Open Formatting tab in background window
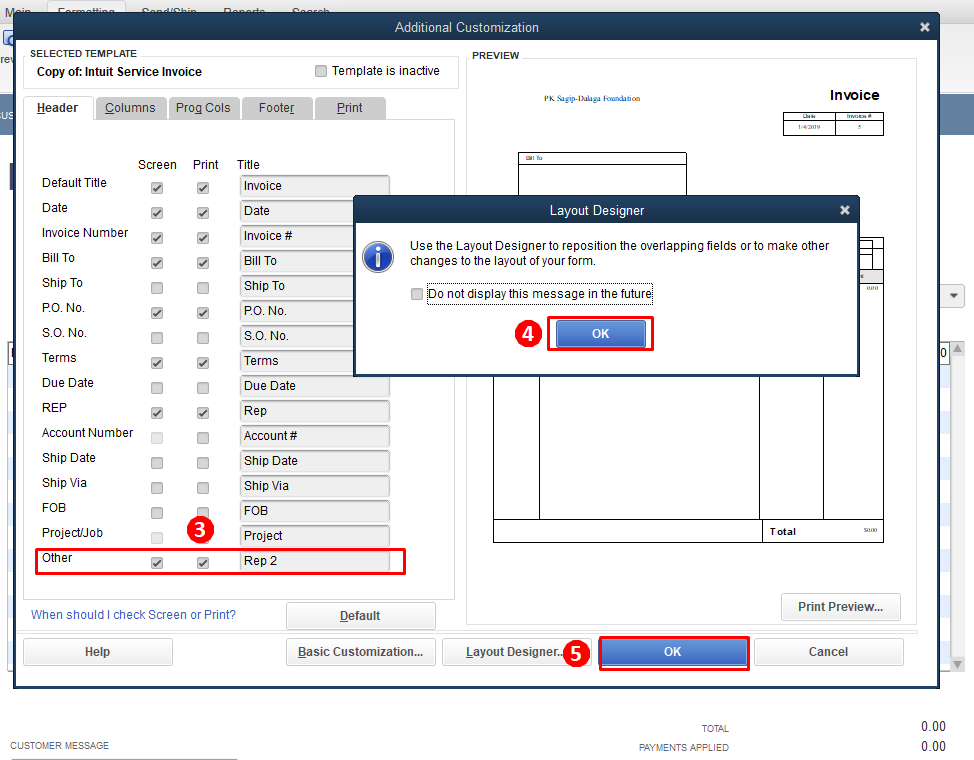This screenshot has height=760, width=974. 86,9
